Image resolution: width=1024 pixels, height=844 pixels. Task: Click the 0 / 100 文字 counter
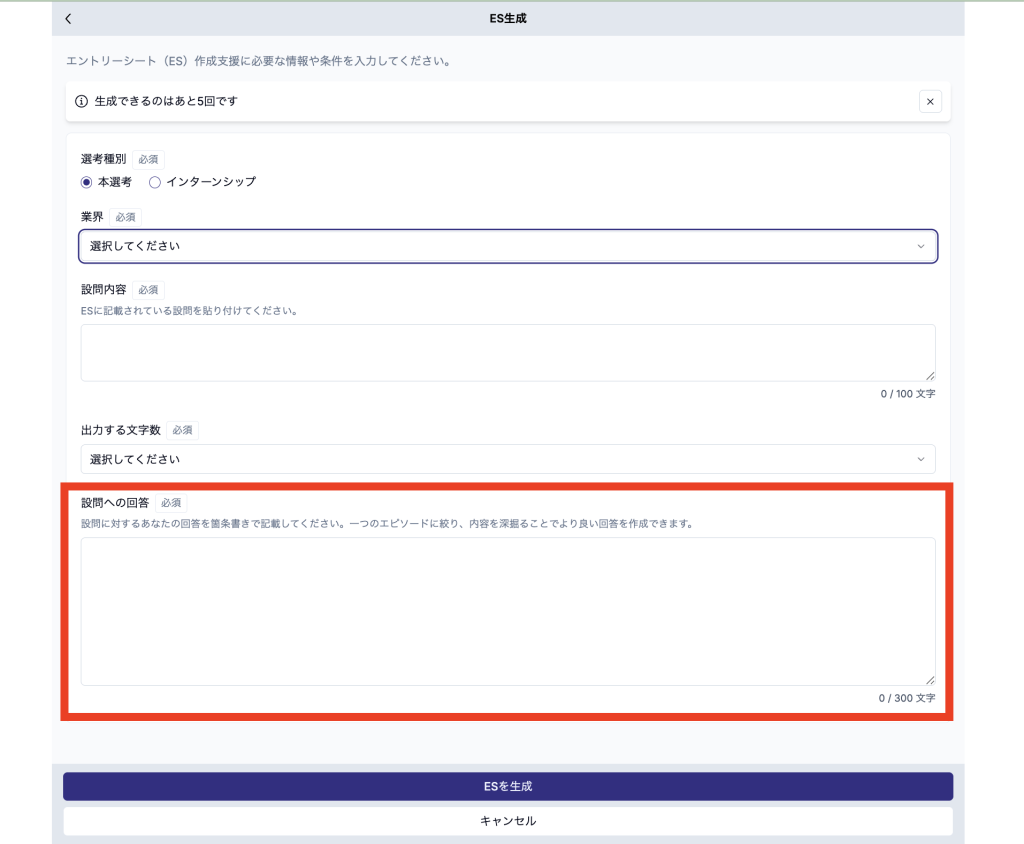908,394
